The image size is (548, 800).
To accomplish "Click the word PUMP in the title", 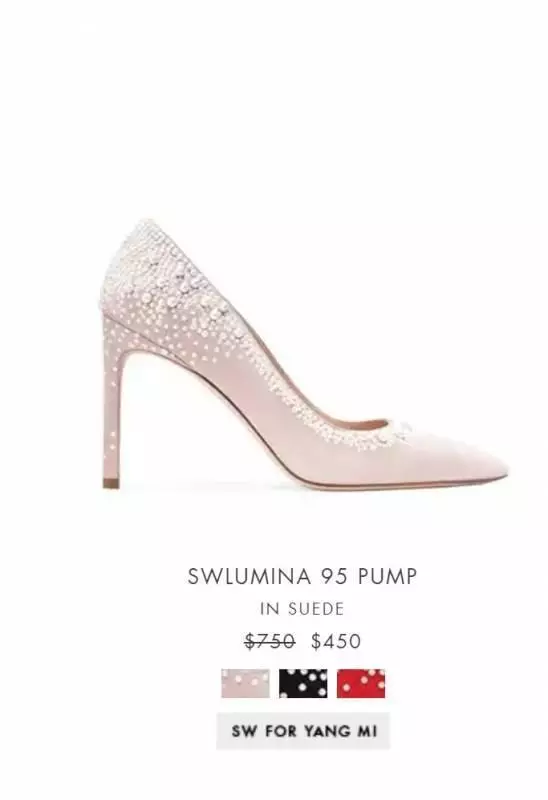I will point(387,577).
